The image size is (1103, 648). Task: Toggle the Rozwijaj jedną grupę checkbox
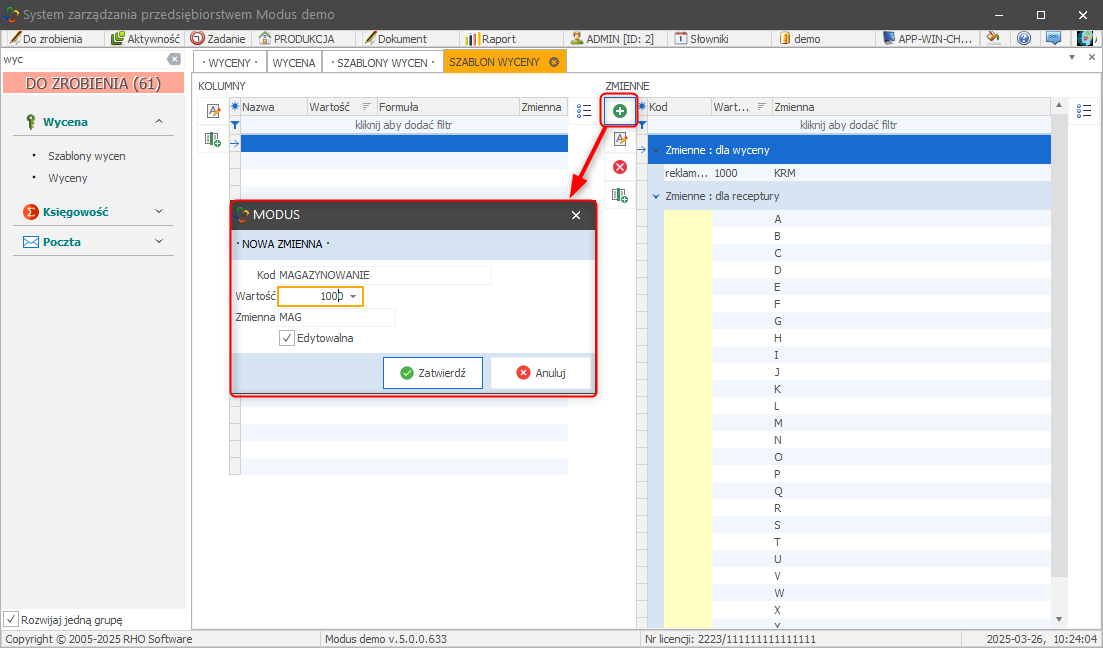11,618
